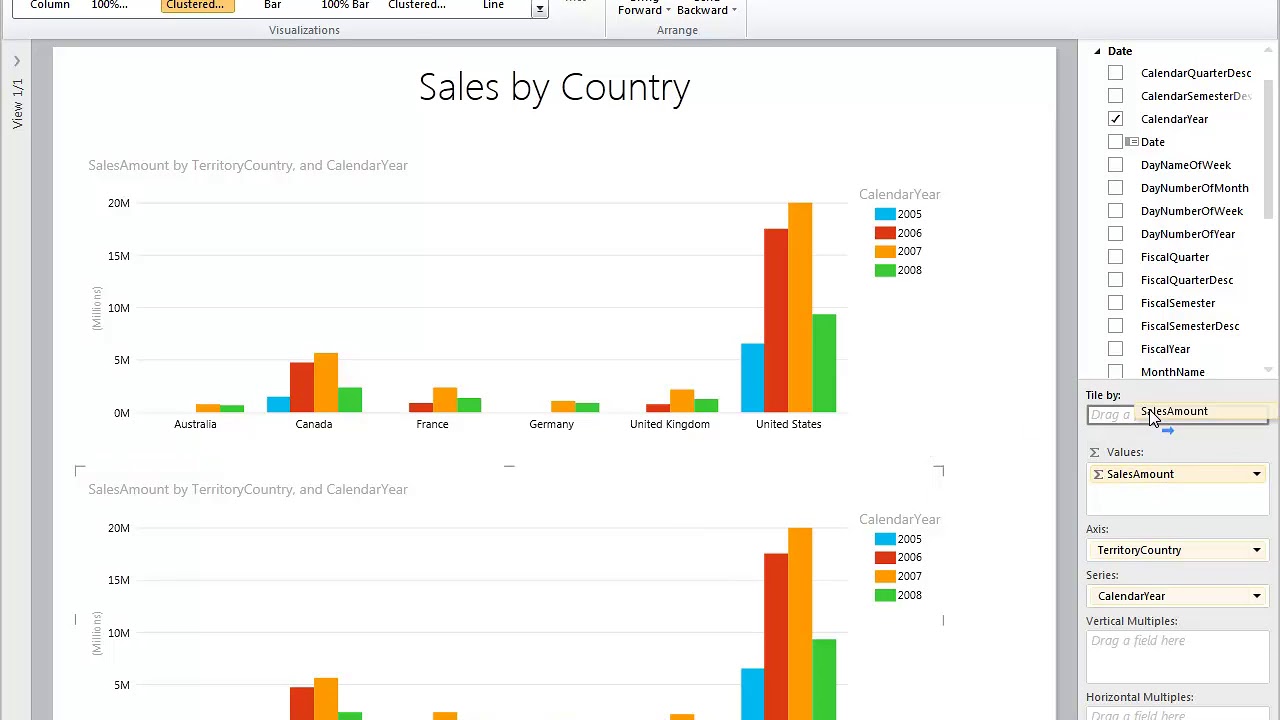Select the Column visualization in the gallery
Screen dimensions: 1280x720
coord(50,5)
